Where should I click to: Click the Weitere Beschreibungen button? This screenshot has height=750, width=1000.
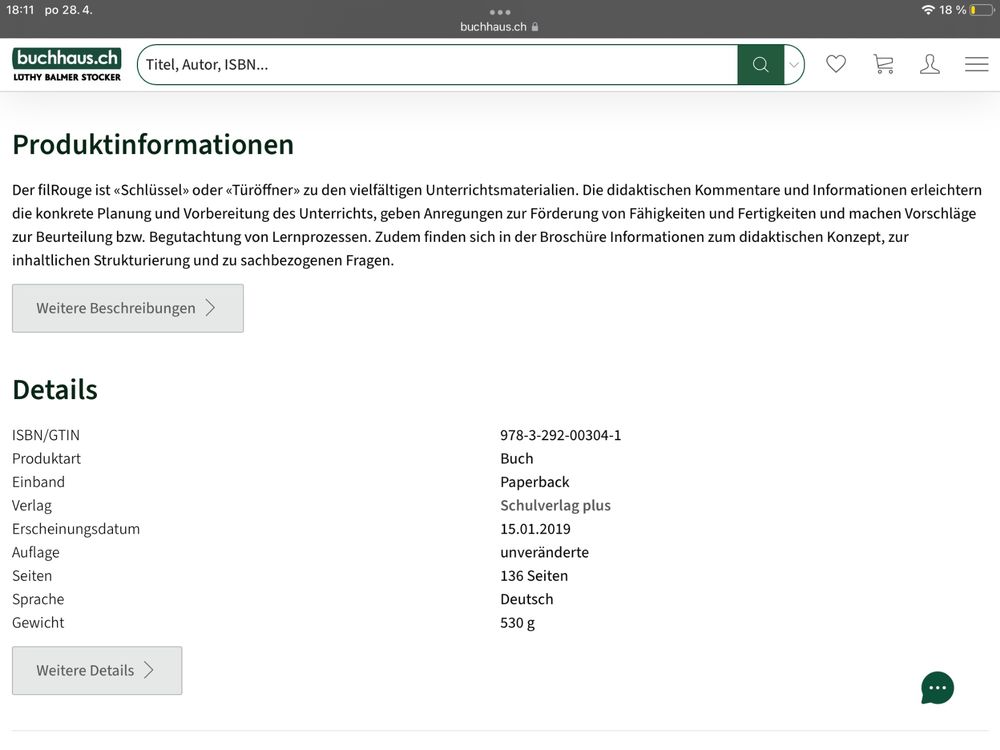(x=128, y=308)
